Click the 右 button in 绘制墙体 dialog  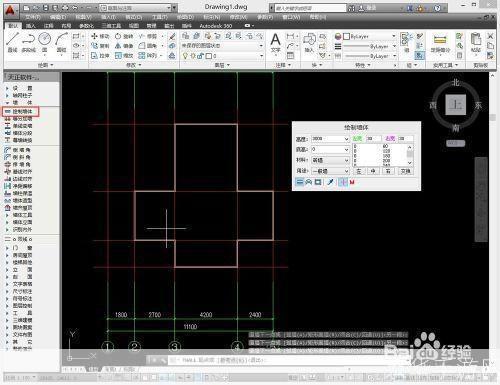coord(388,171)
